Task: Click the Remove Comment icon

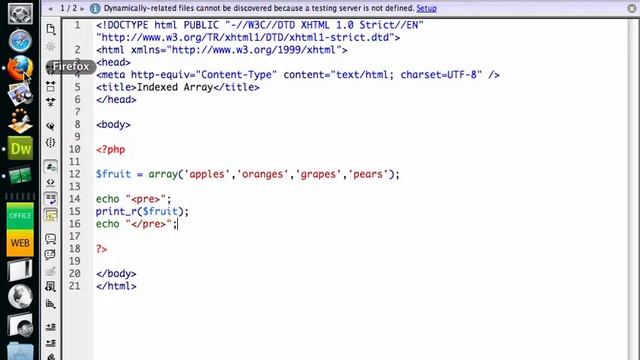Action: pos(51,255)
